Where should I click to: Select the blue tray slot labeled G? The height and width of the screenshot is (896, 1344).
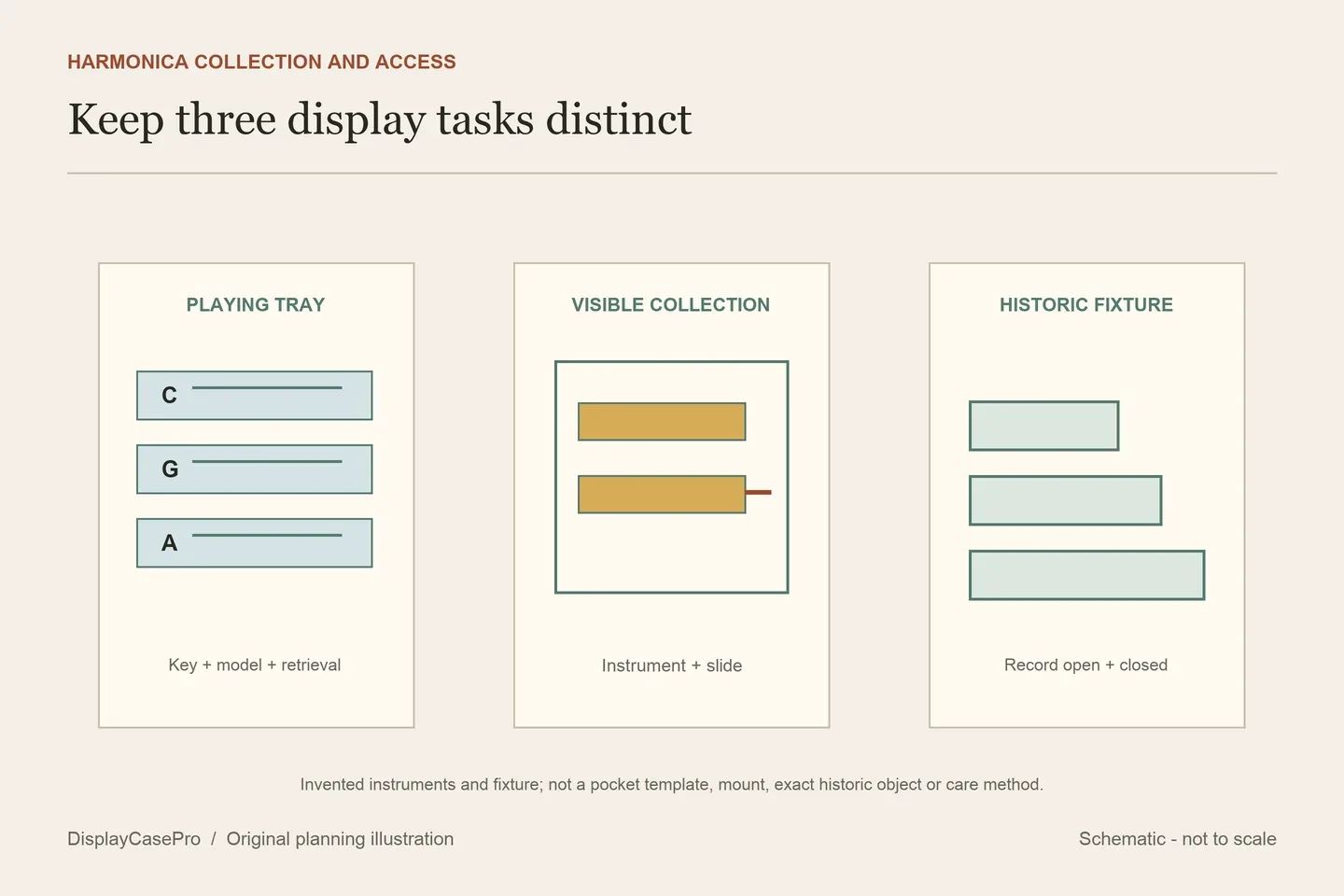click(255, 469)
